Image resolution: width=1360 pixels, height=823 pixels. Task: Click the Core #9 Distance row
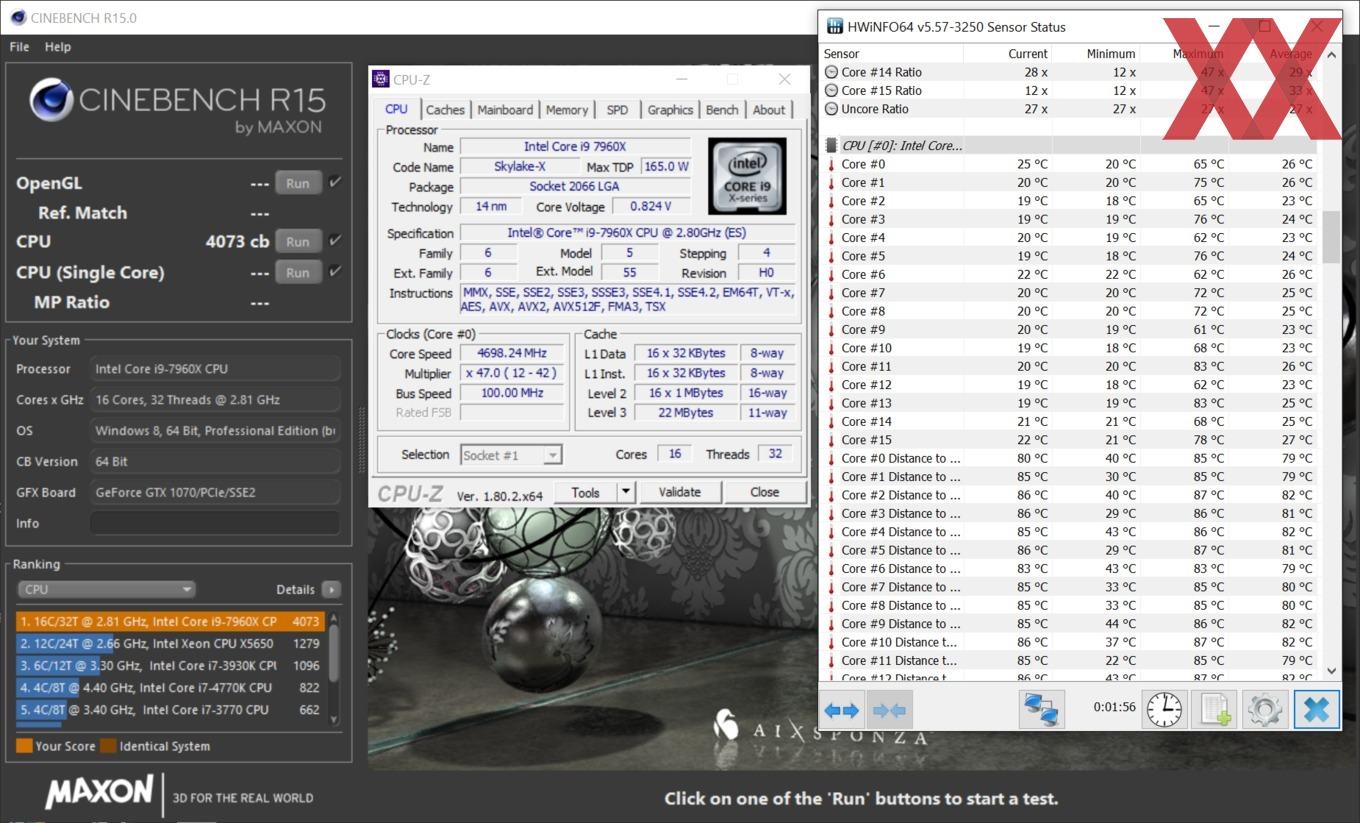1071,624
